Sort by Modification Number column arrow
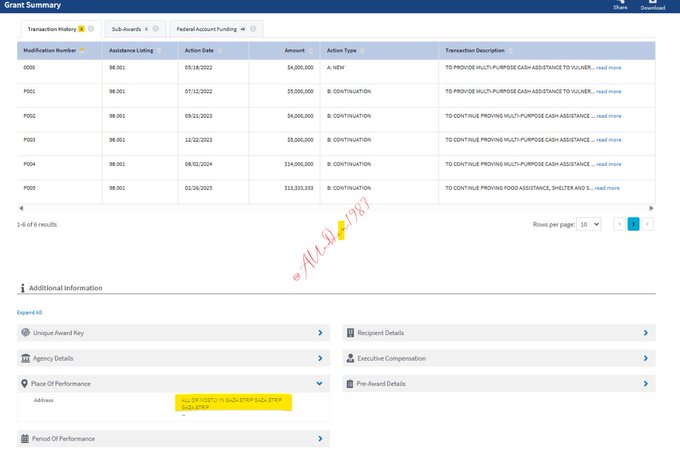The height and width of the screenshot is (452, 680). coord(82,50)
